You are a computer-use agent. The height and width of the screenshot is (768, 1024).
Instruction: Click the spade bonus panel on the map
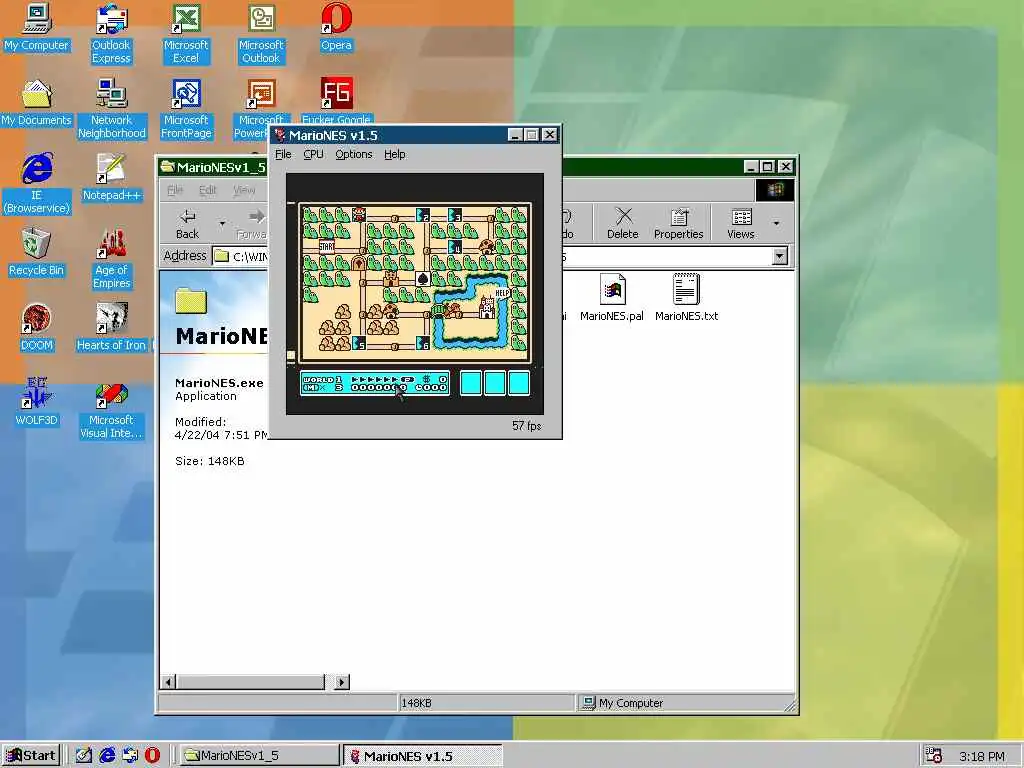[x=423, y=279]
